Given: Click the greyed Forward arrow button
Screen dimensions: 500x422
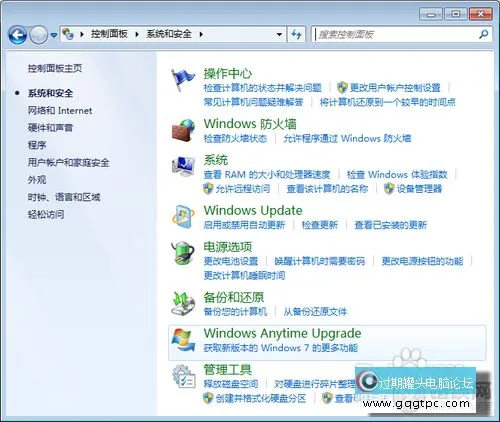Looking at the screenshot, I should (39, 35).
